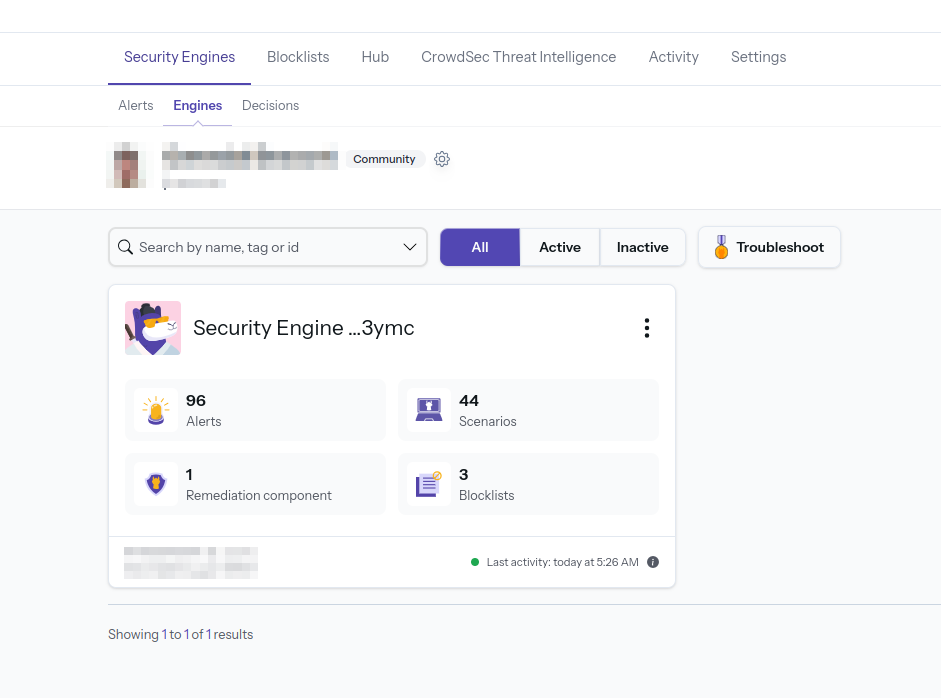
Task: Click the organization avatar image
Action: coord(126,165)
